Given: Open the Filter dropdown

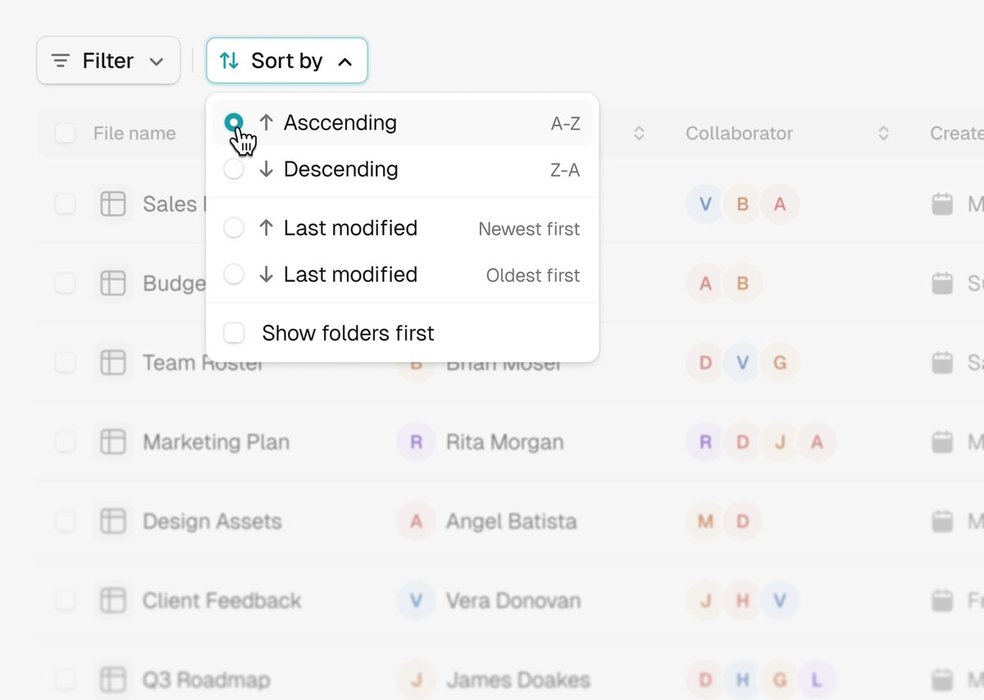Looking at the screenshot, I should click(109, 61).
